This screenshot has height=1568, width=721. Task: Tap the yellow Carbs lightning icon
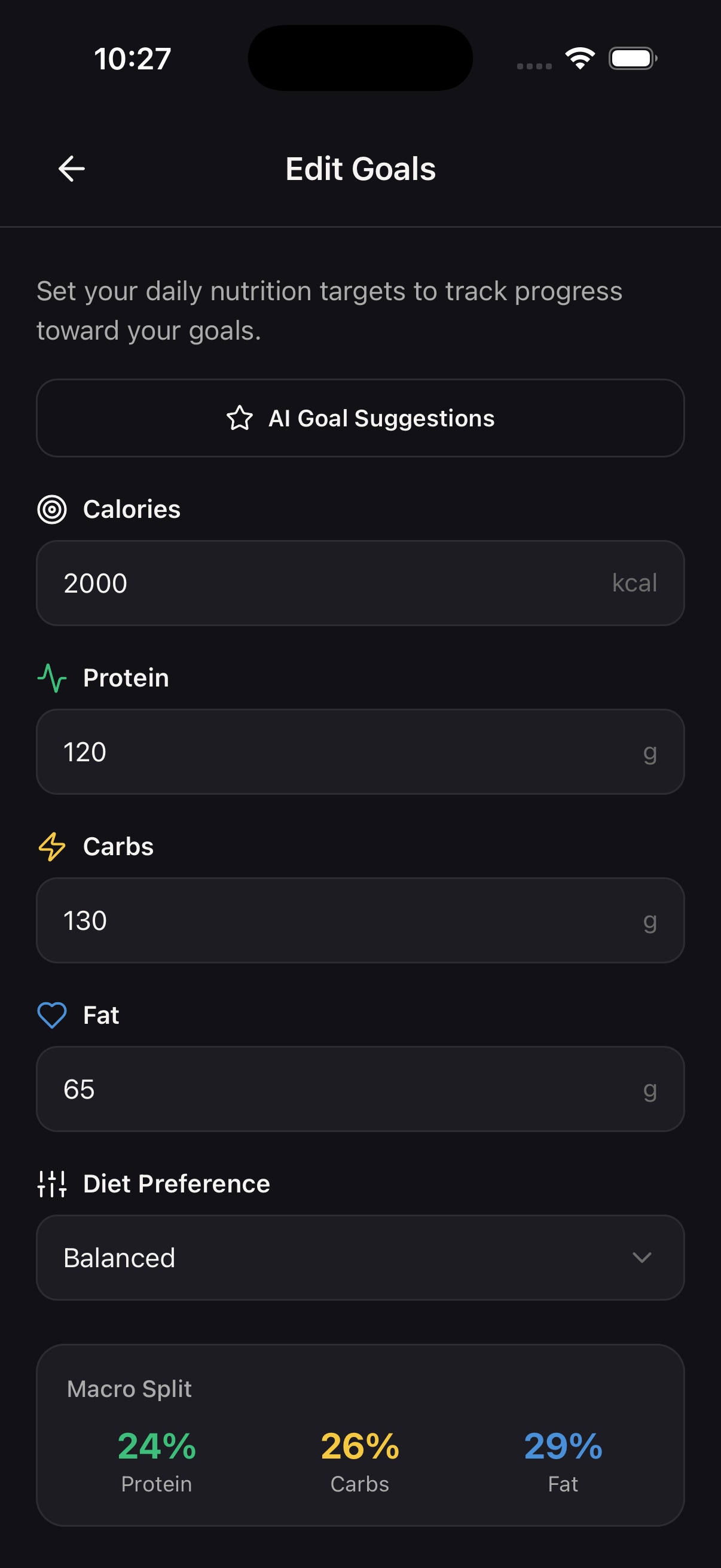[53, 847]
